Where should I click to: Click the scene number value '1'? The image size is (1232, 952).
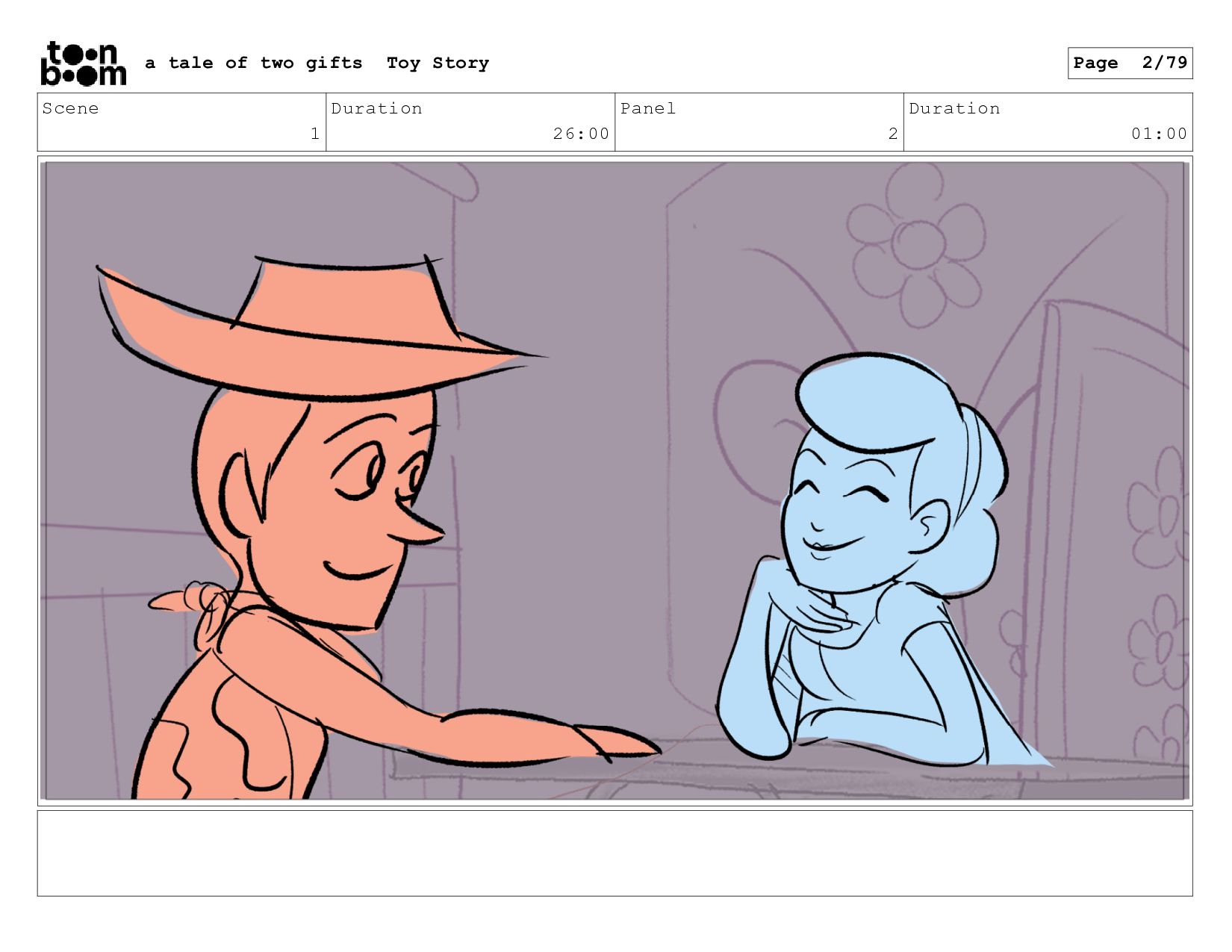[315, 134]
